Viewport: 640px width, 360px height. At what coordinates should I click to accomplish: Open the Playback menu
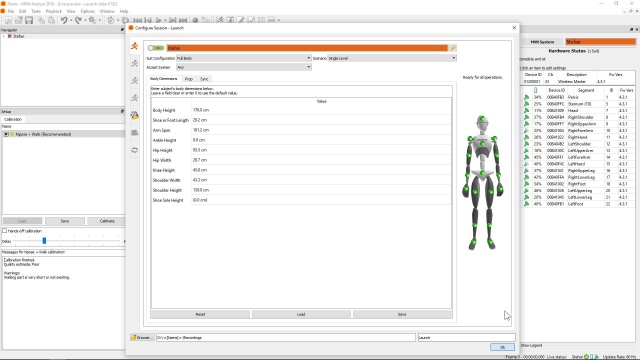[x=53, y=11]
